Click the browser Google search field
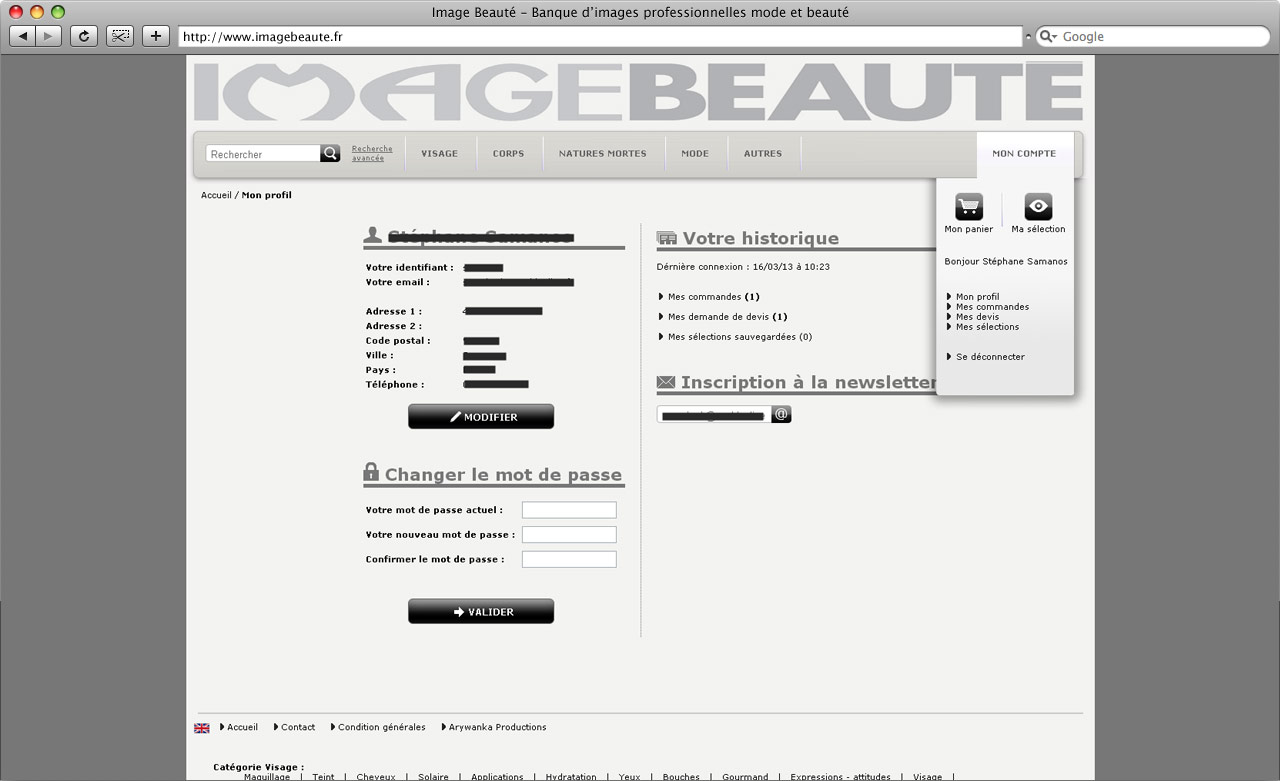This screenshot has width=1280, height=781. click(x=1153, y=36)
